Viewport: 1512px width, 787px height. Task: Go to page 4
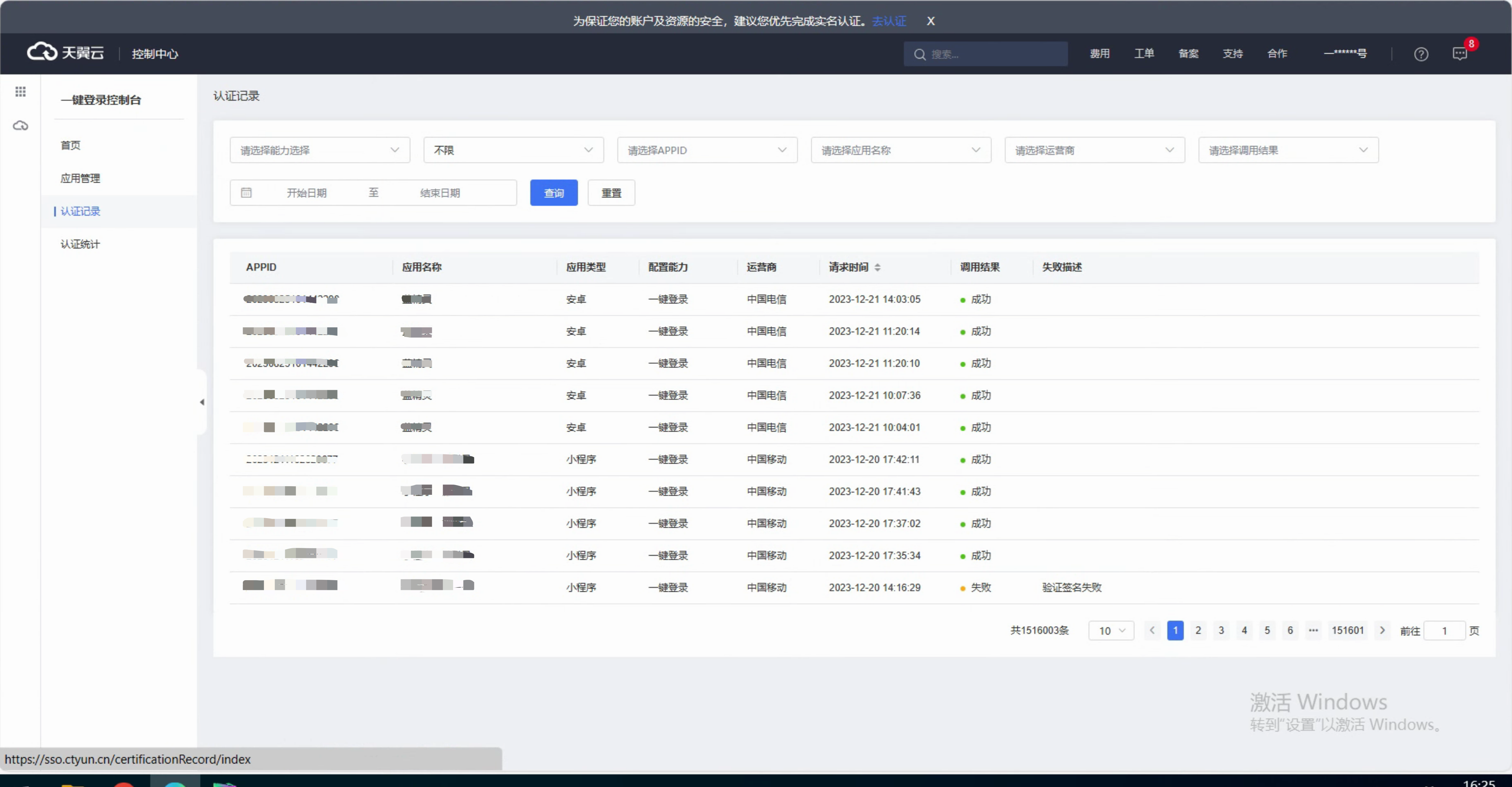tap(1244, 630)
